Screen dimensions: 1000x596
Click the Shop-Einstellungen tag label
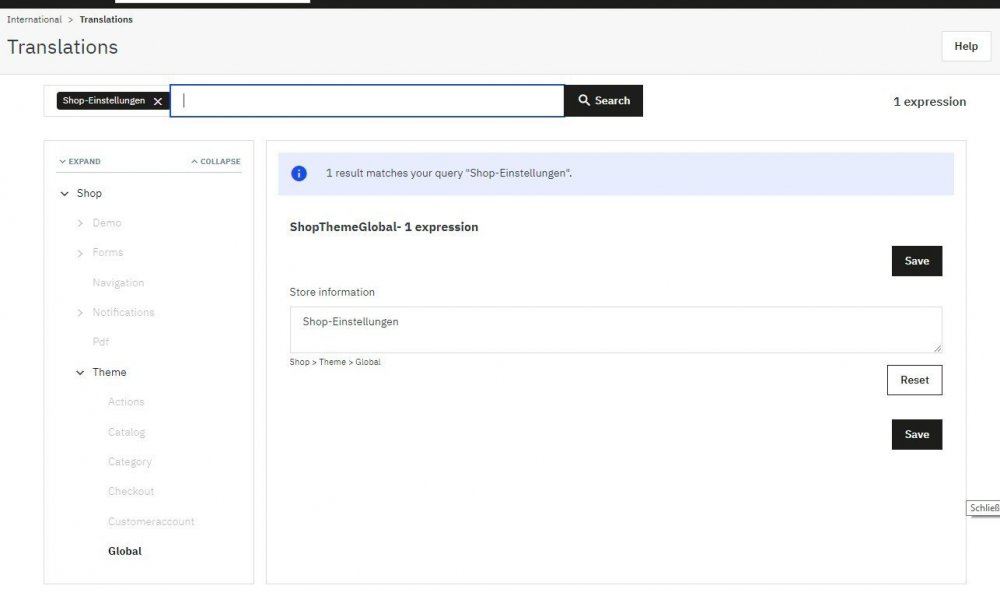[x=104, y=101]
